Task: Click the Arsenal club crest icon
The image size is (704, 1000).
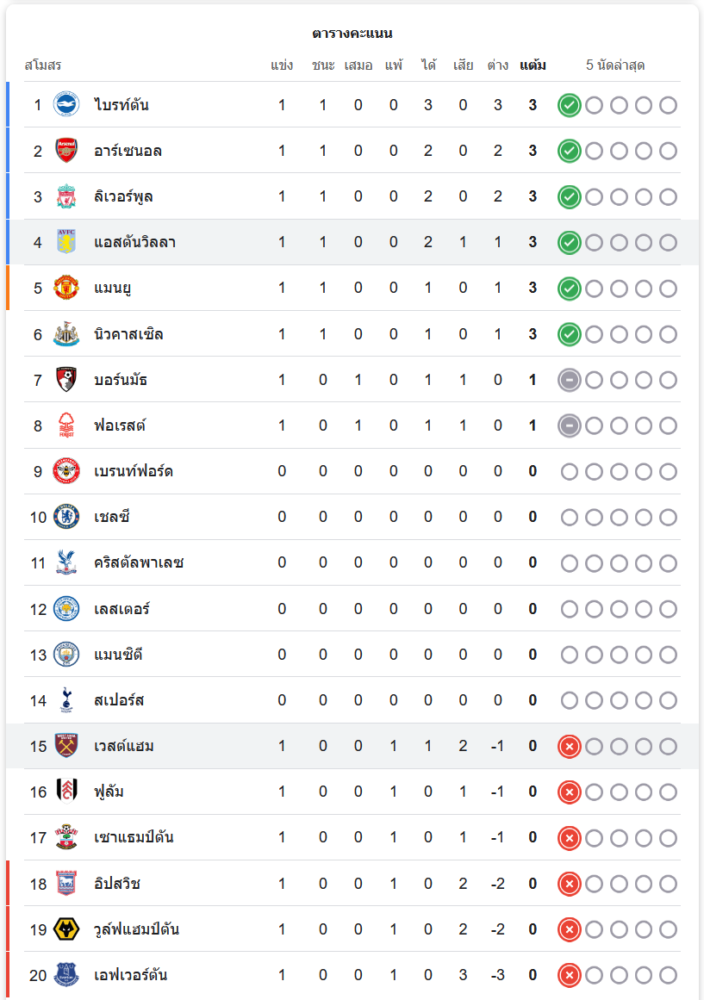Action: click(66, 151)
